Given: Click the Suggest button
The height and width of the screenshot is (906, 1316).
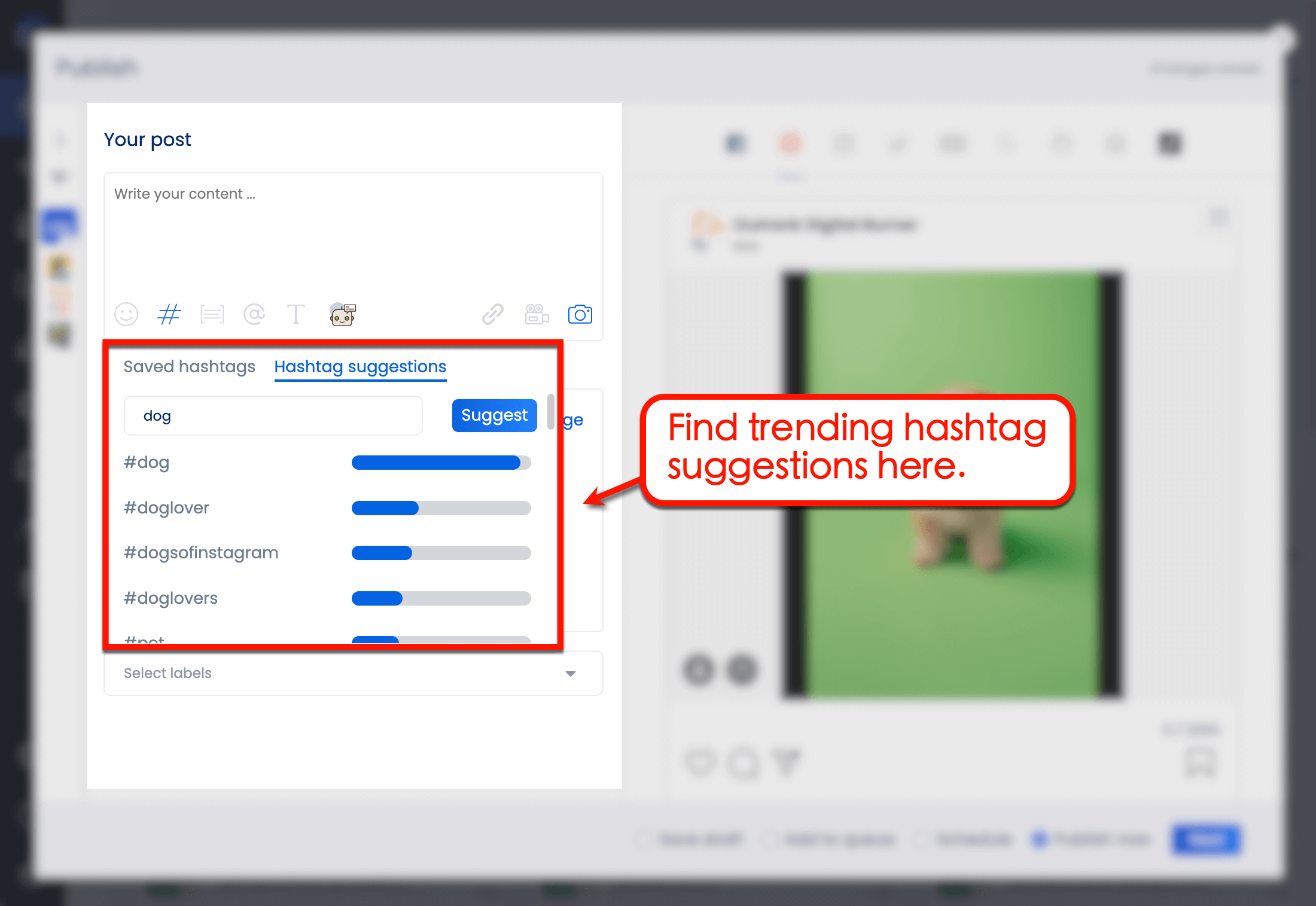Looking at the screenshot, I should (x=493, y=415).
